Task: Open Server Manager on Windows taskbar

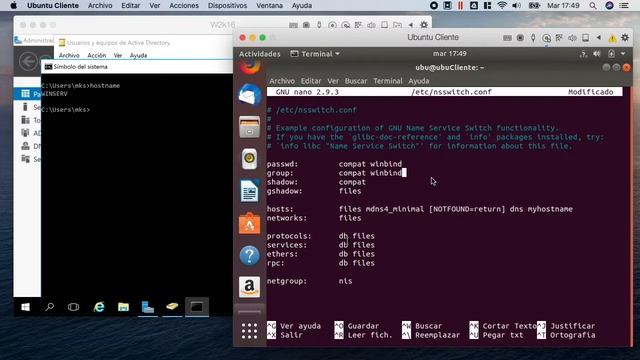Action: (148, 307)
